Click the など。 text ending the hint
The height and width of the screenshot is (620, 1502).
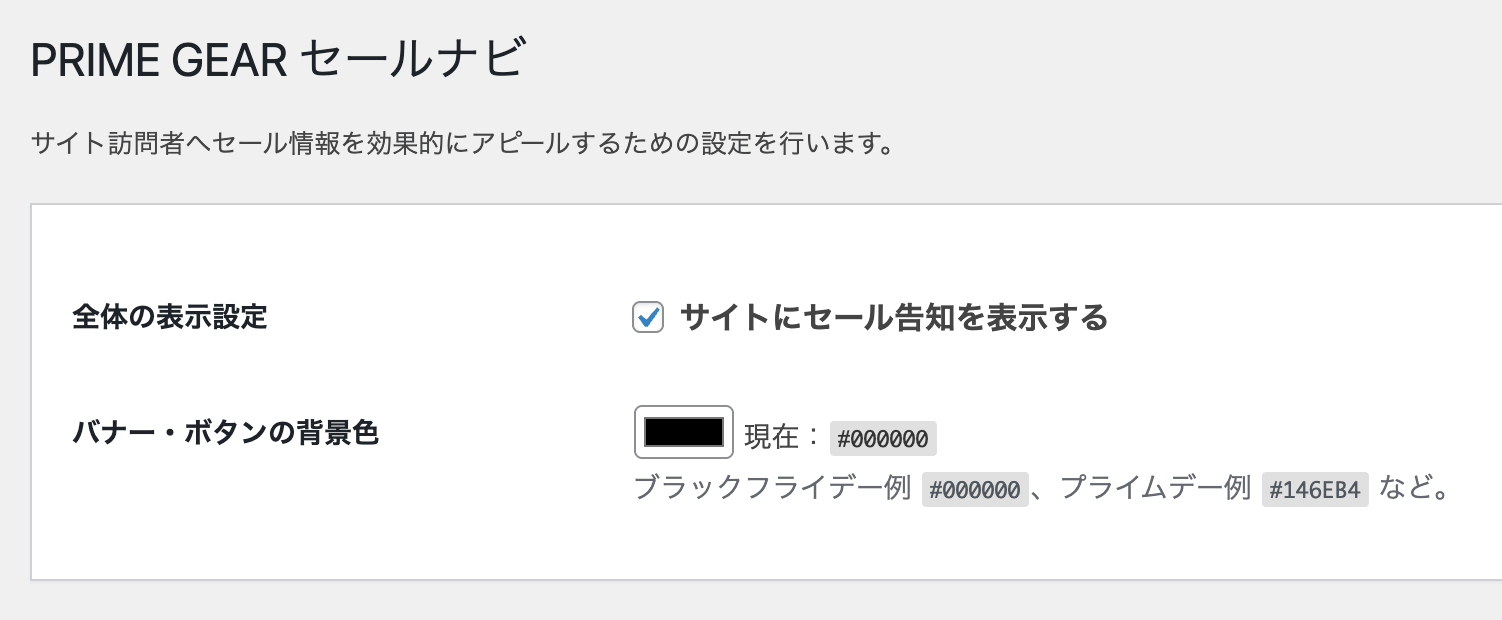pyautogui.click(x=1414, y=488)
